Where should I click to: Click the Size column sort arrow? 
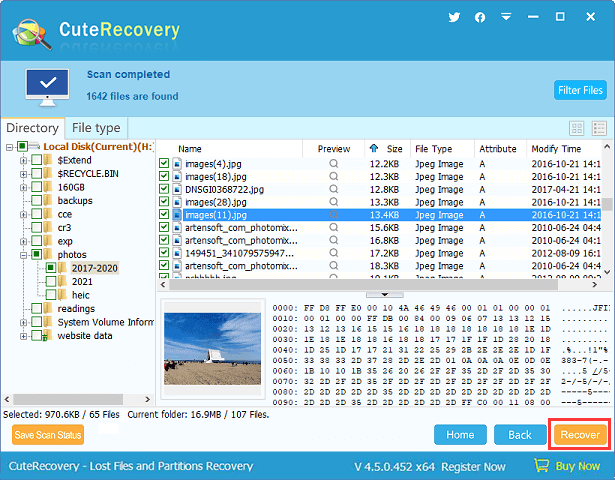374,148
